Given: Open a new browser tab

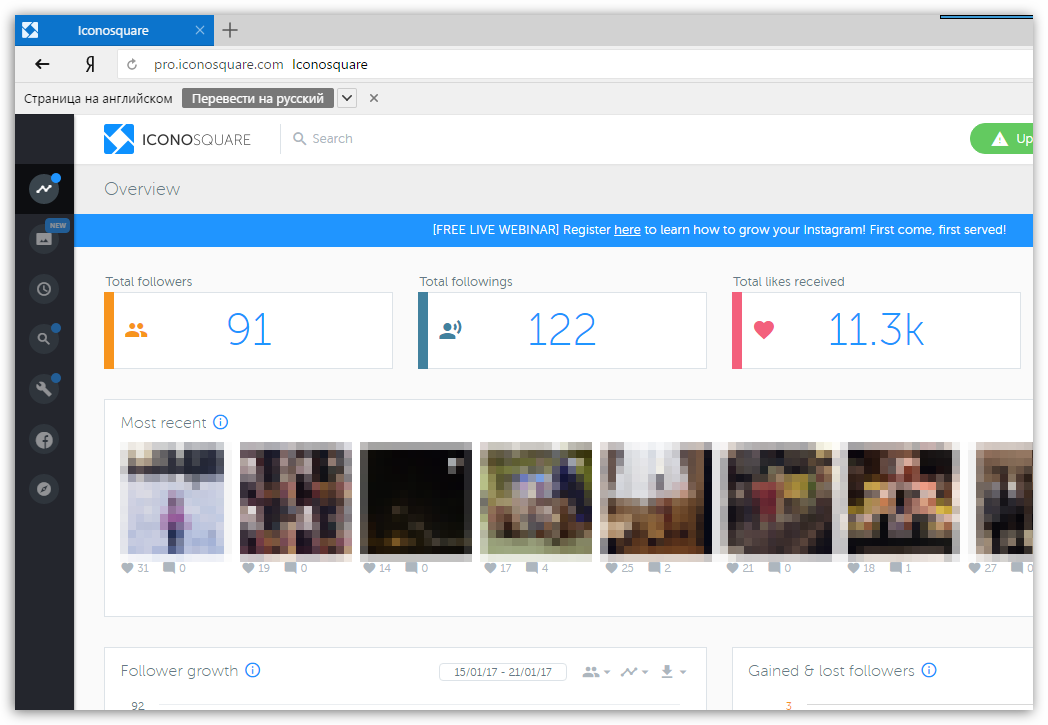Looking at the screenshot, I should (x=230, y=30).
